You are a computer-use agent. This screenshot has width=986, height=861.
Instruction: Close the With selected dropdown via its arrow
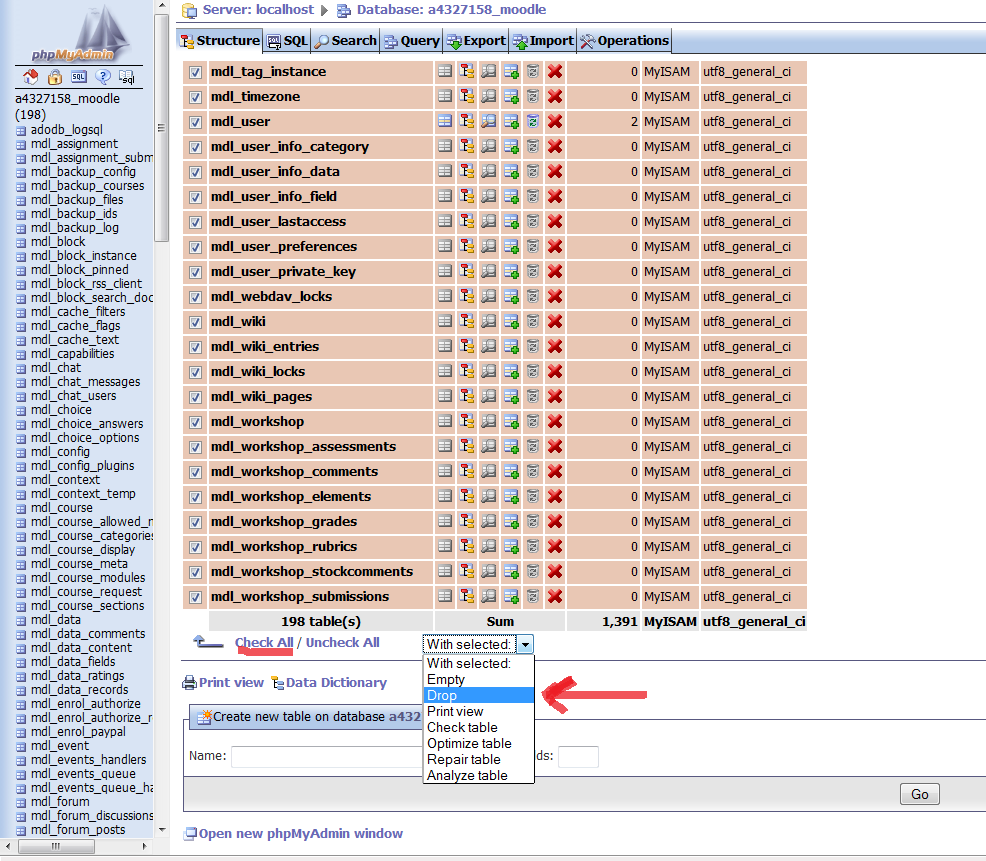[x=525, y=644]
